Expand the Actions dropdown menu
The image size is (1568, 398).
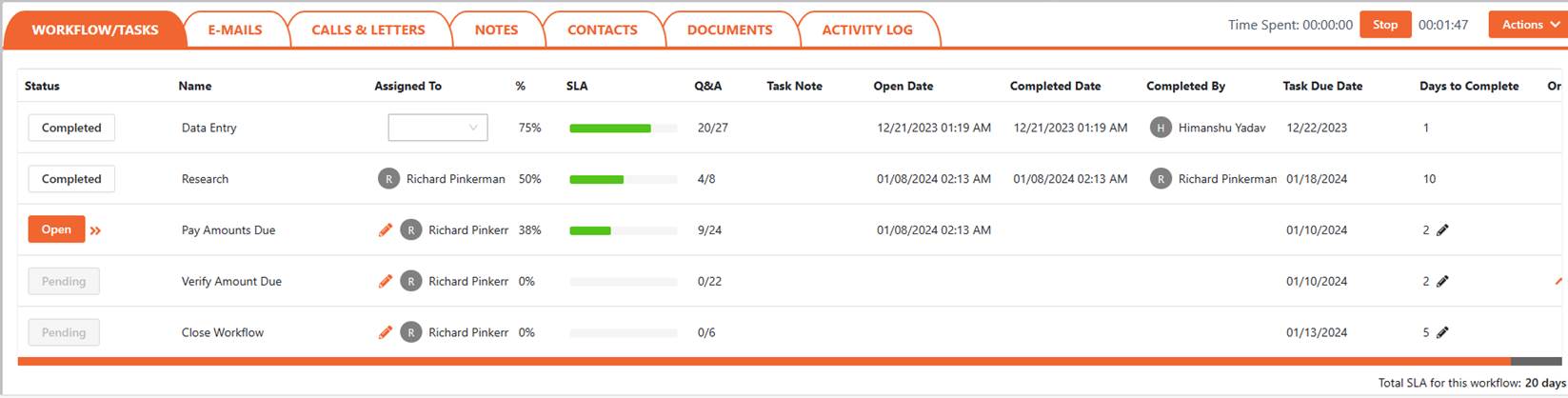[x=1527, y=25]
